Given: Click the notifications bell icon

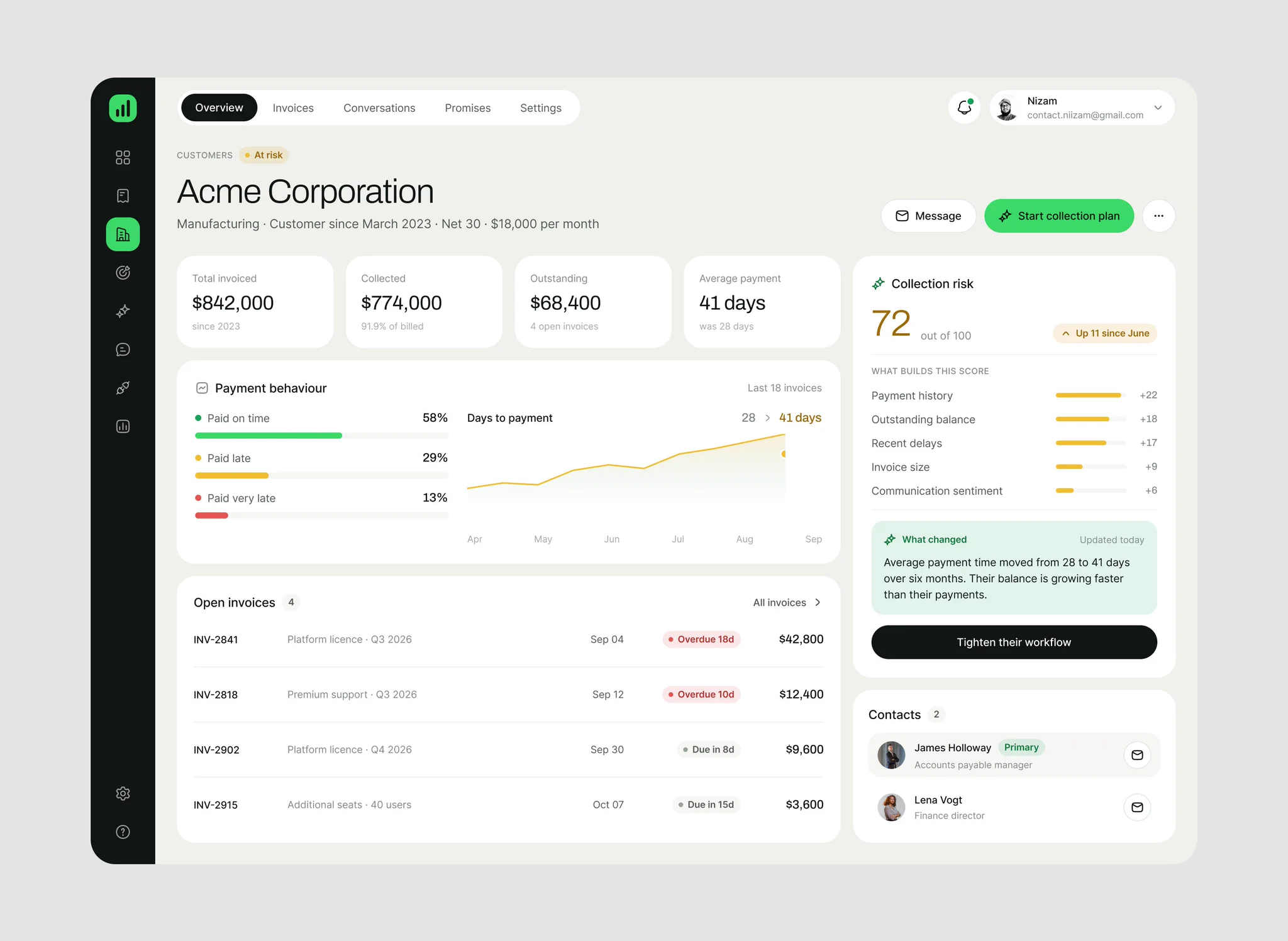Looking at the screenshot, I should click(964, 107).
